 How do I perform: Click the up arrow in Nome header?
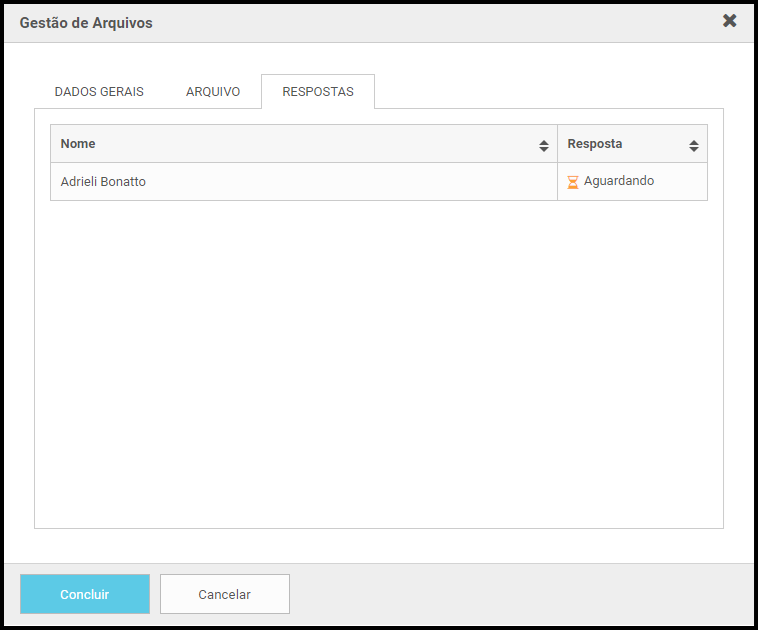tap(544, 143)
